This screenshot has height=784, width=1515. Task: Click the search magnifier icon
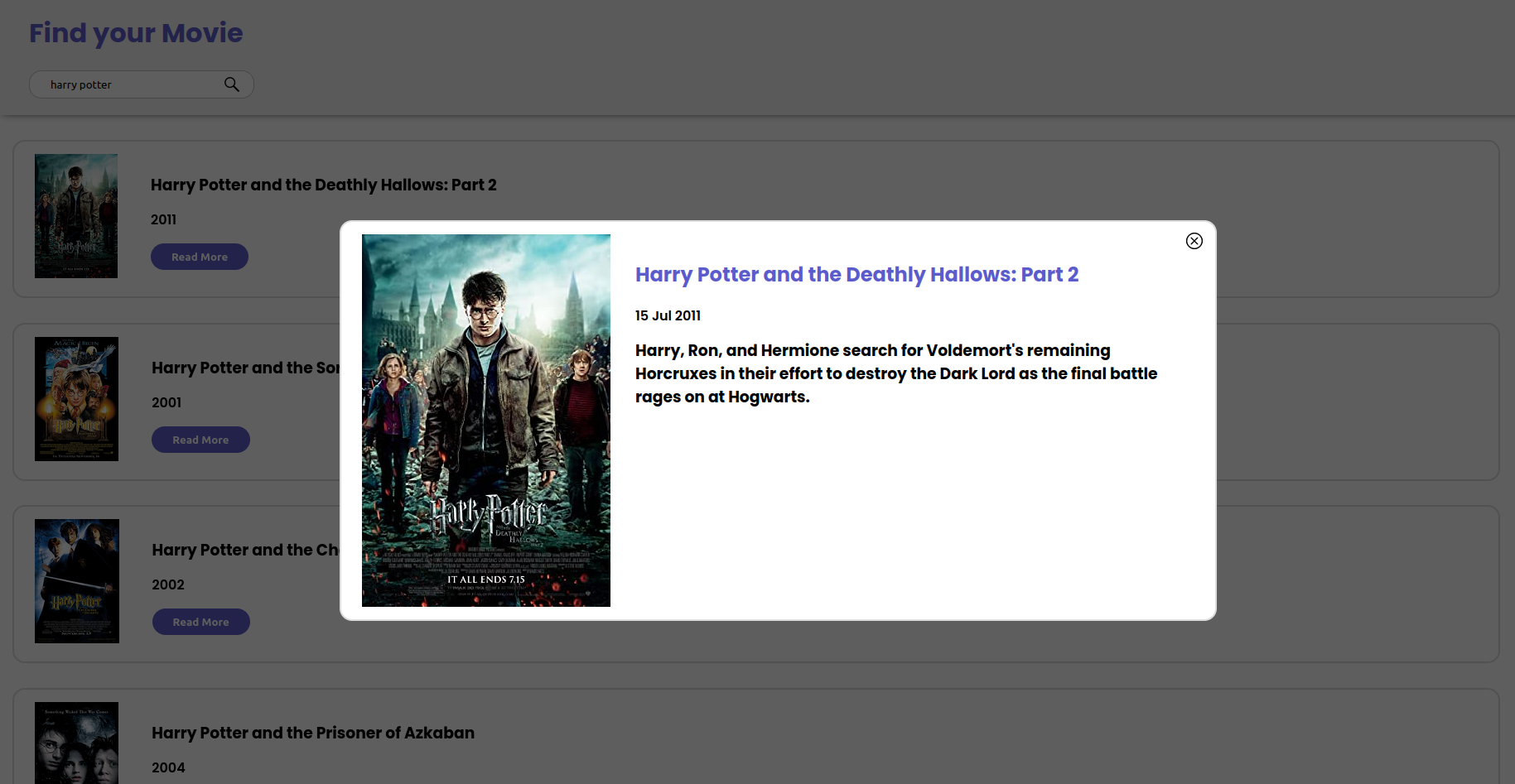click(x=232, y=84)
